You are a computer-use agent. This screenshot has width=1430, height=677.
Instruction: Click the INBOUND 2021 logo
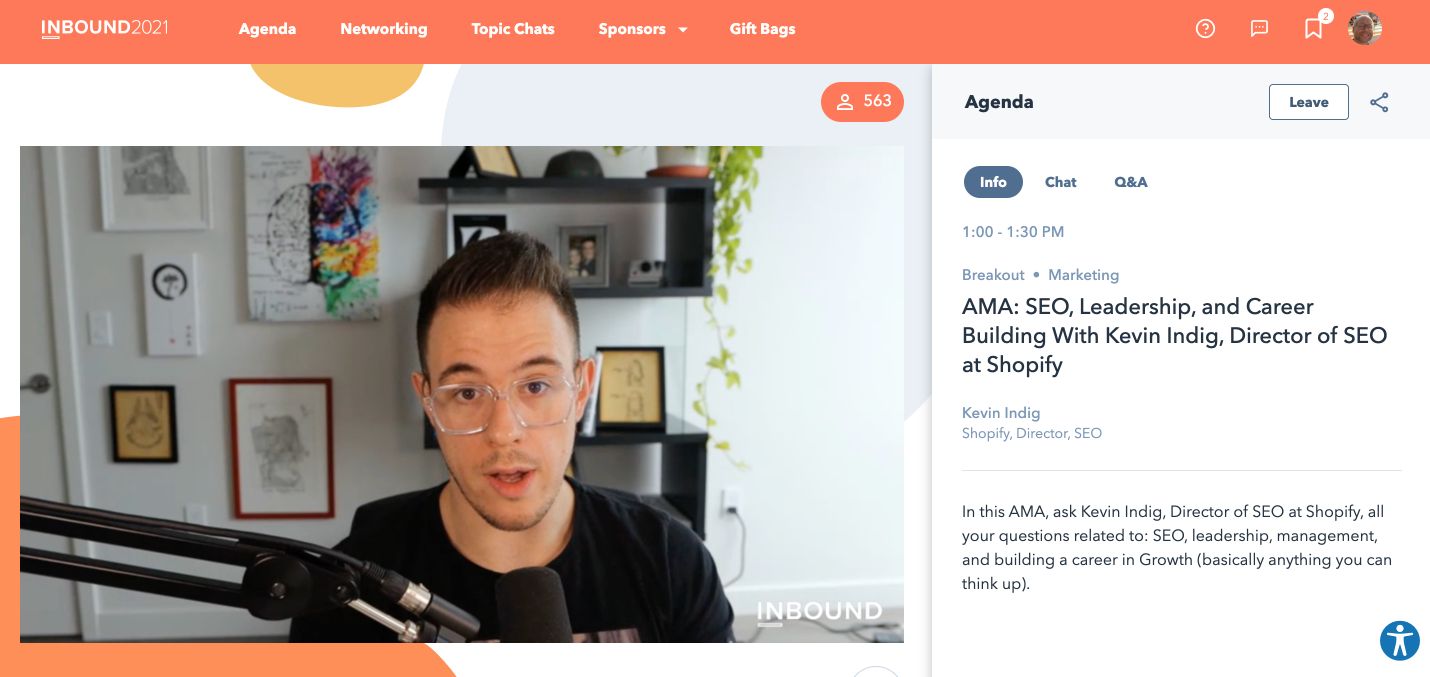pos(105,28)
